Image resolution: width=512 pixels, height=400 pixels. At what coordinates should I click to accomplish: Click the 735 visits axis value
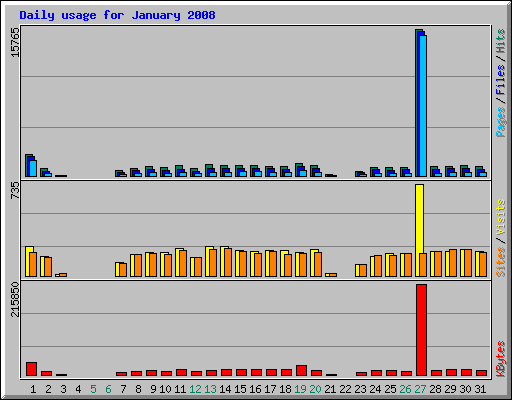click(15, 190)
